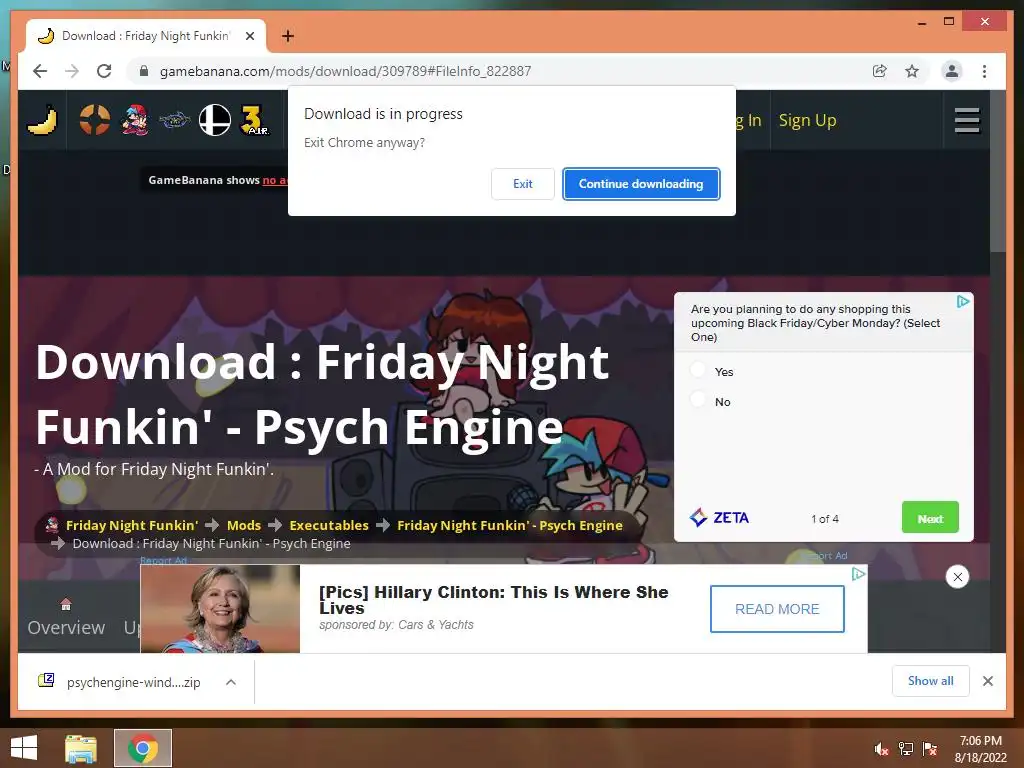Screen dimensions: 1024x768
Task: Click the Sign Up link
Action: [x=807, y=121]
